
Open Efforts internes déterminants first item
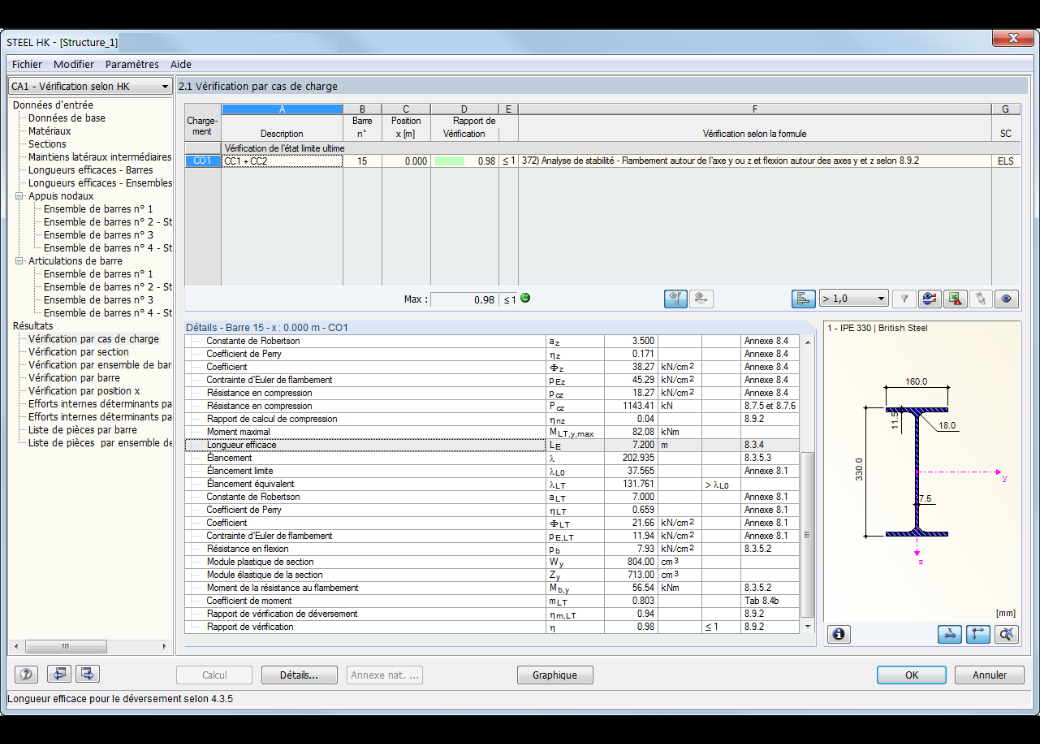point(99,404)
